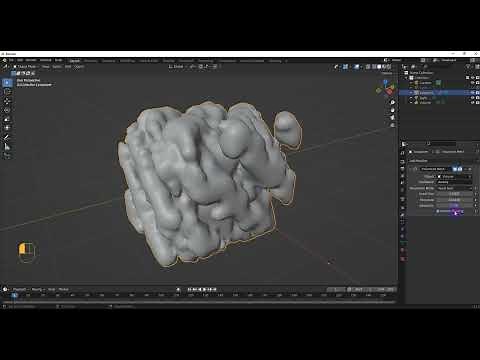Open the pivot point dropdown
Image resolution: width=480 pixels, height=360 pixels.
click(193, 67)
